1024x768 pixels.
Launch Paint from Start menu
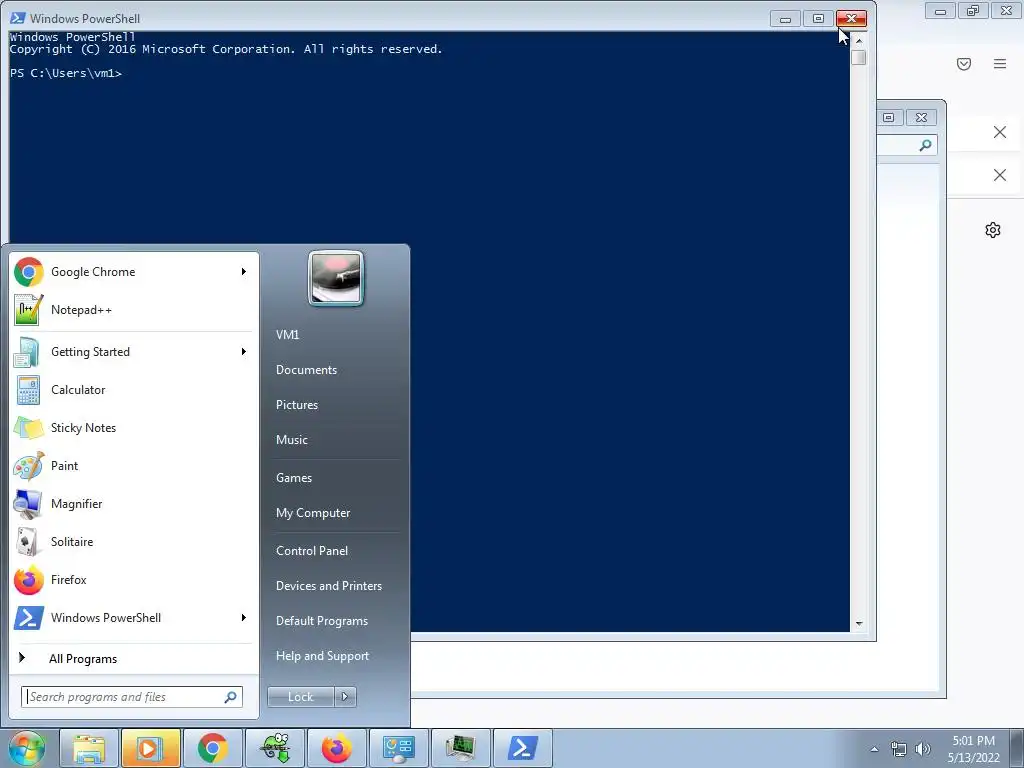coord(134,466)
